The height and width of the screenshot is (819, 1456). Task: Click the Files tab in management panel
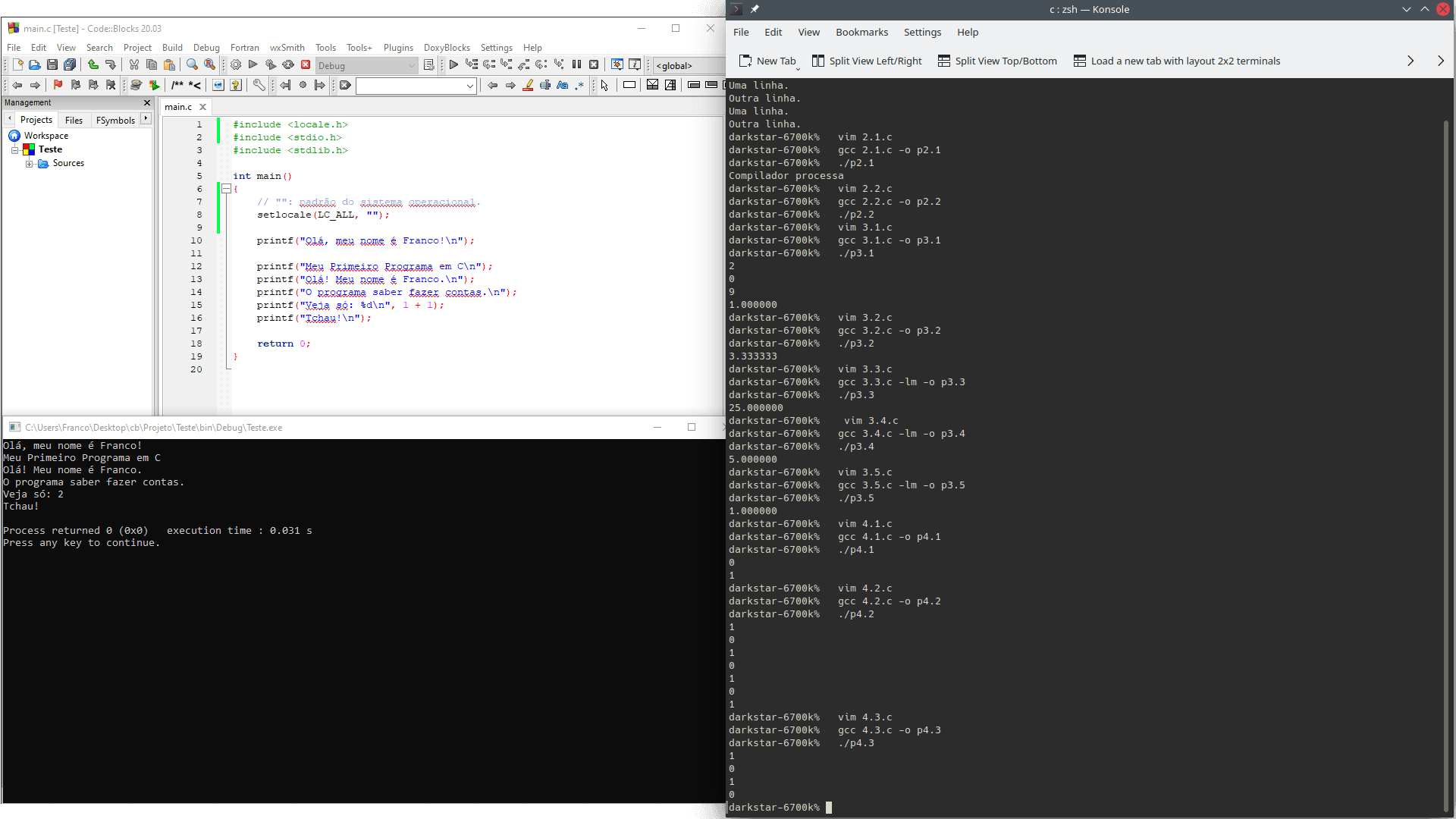pyautogui.click(x=73, y=120)
